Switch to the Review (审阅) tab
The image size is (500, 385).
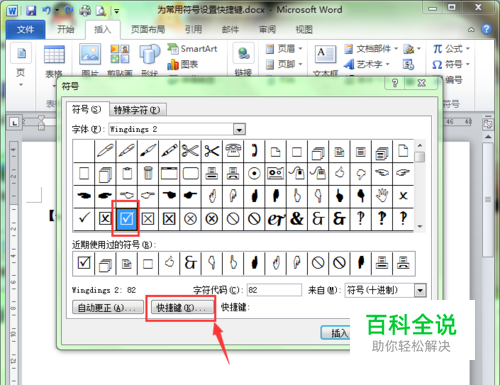click(x=267, y=30)
